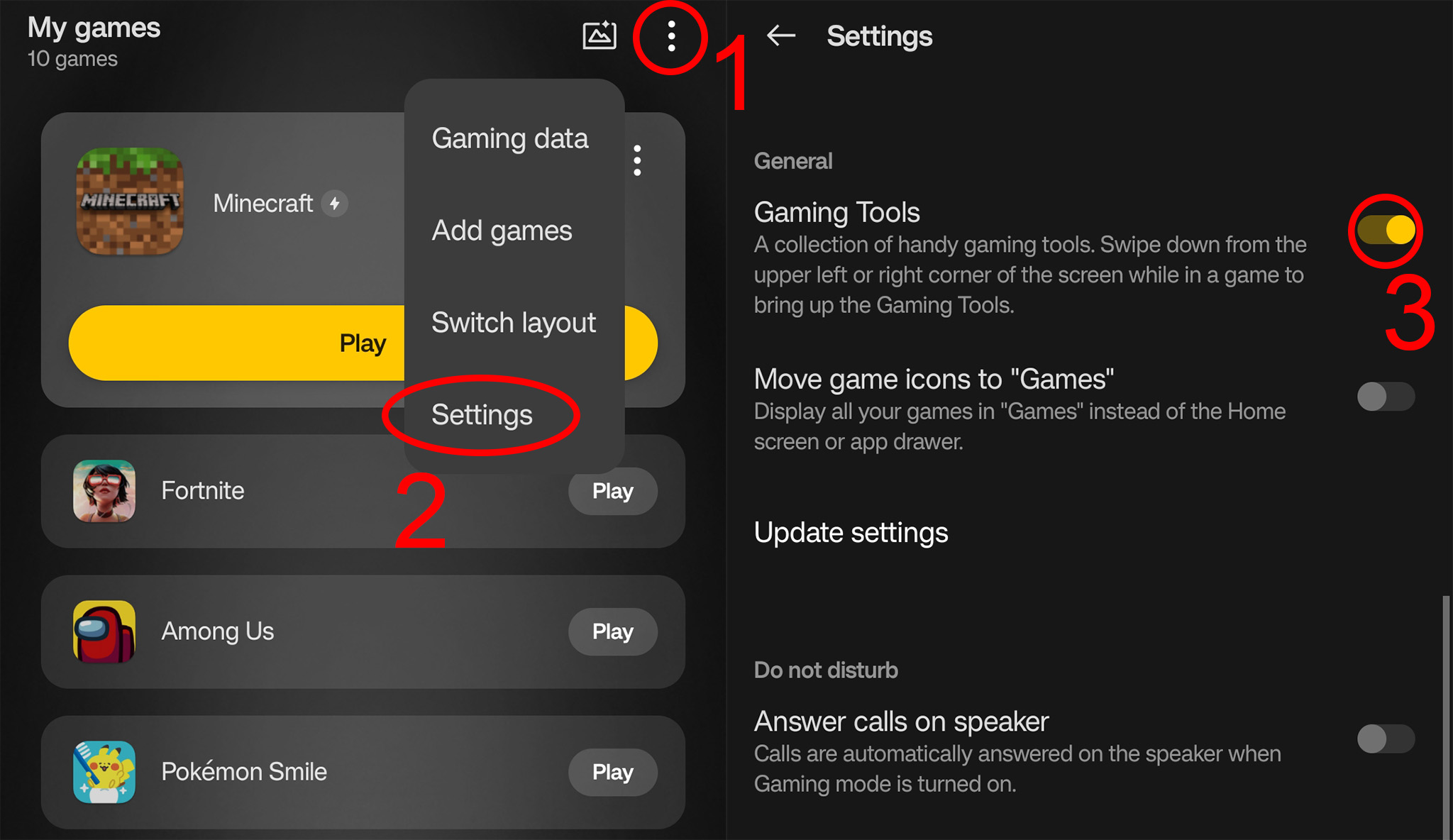
Task: Open the Minecraft game options menu
Action: (x=639, y=160)
